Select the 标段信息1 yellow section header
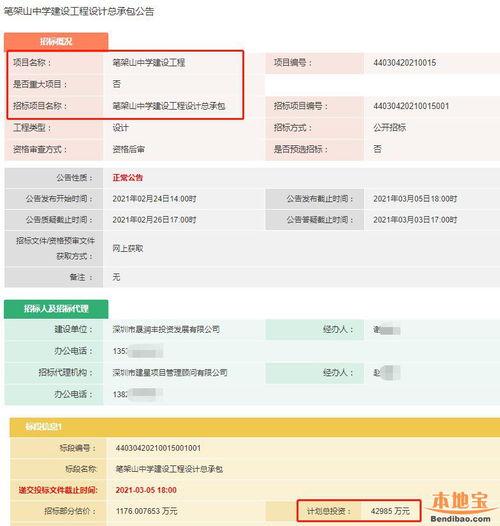The width and height of the screenshot is (500, 526). pos(255,427)
